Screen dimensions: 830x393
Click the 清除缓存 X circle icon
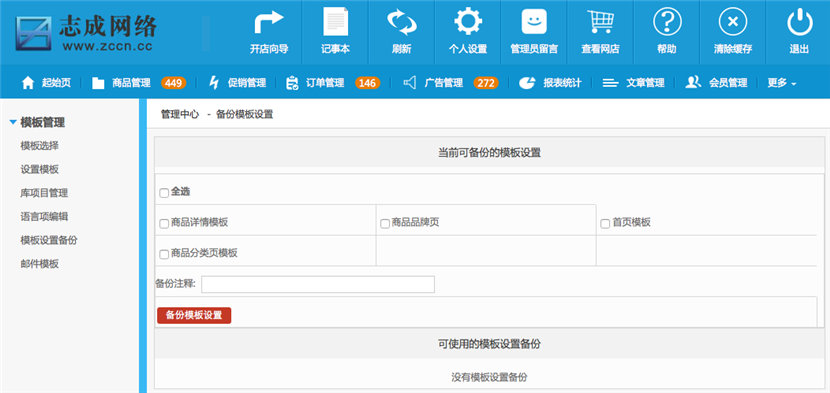click(733, 22)
